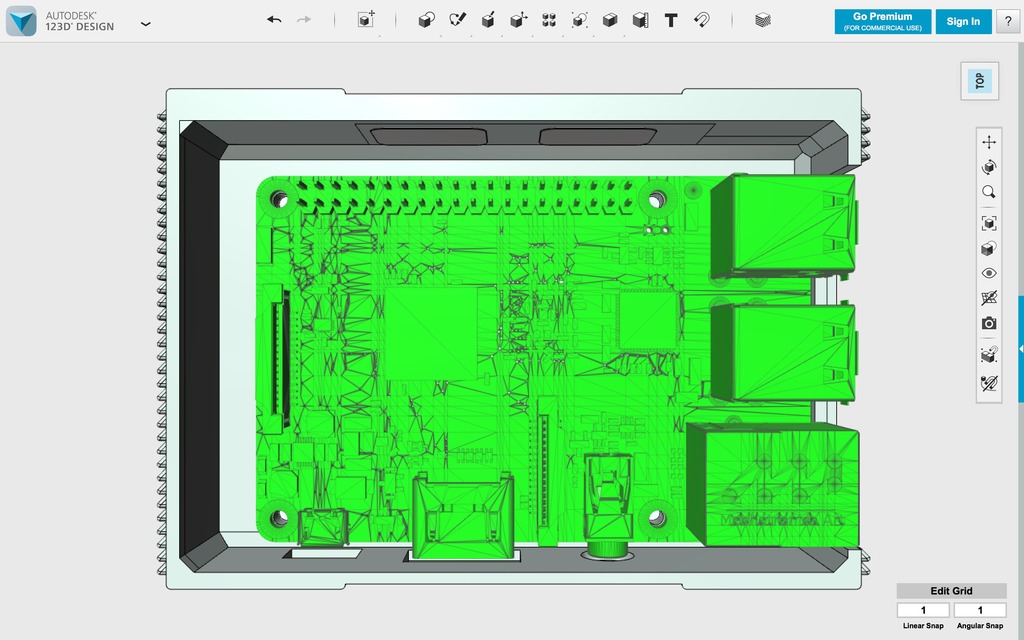Click the Undo arrow in the toolbar
This screenshot has height=640, width=1024.
[x=274, y=20]
